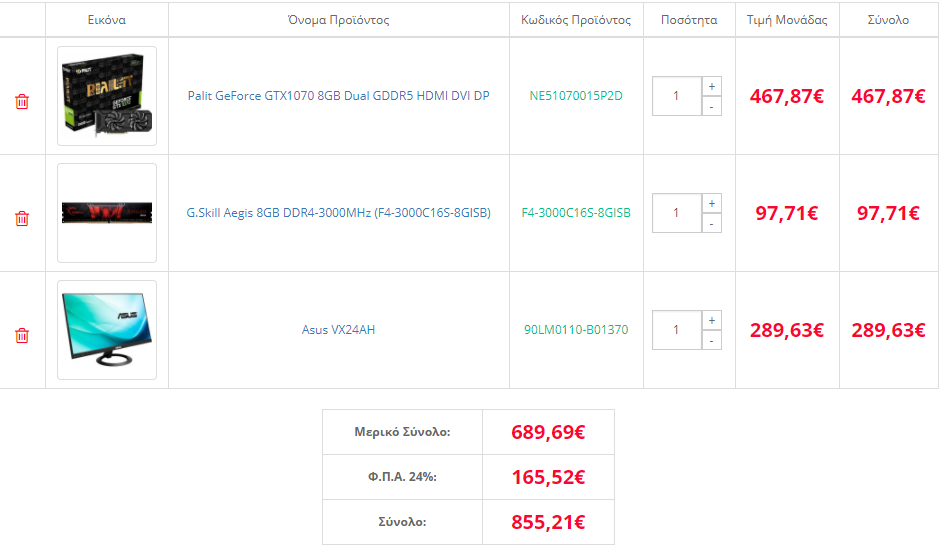The height and width of the screenshot is (546, 942).
Task: Open Asus VX24AH monitor thumbnail
Action: click(107, 330)
